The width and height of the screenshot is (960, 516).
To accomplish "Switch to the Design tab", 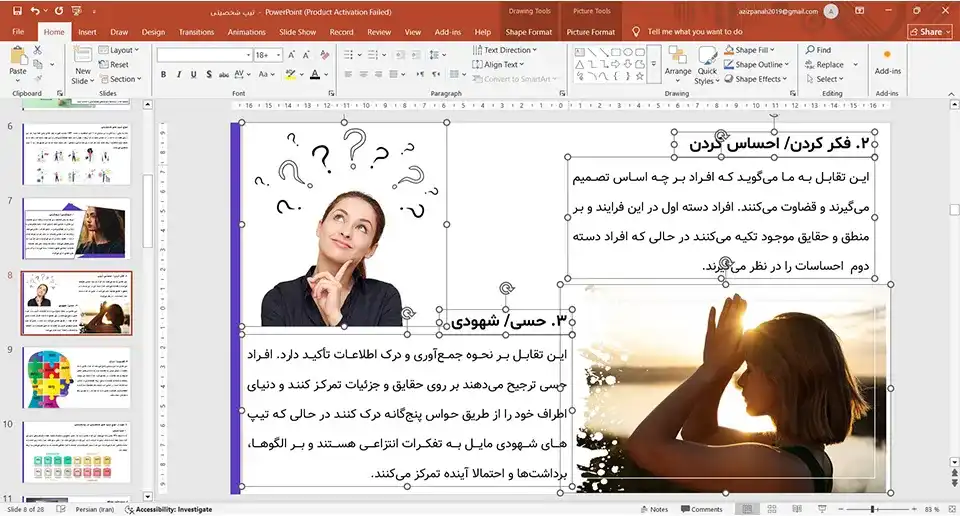I will [x=153, y=32].
